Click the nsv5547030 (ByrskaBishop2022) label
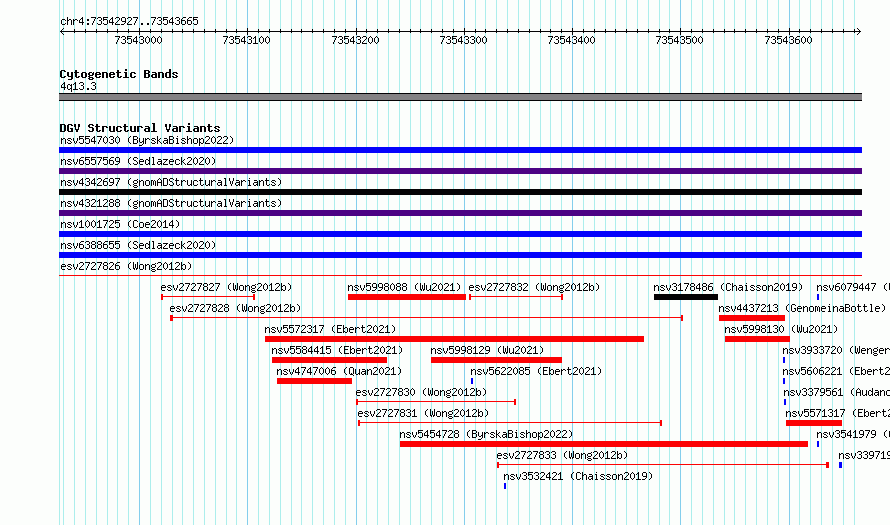The width and height of the screenshot is (890, 525). coord(147,140)
